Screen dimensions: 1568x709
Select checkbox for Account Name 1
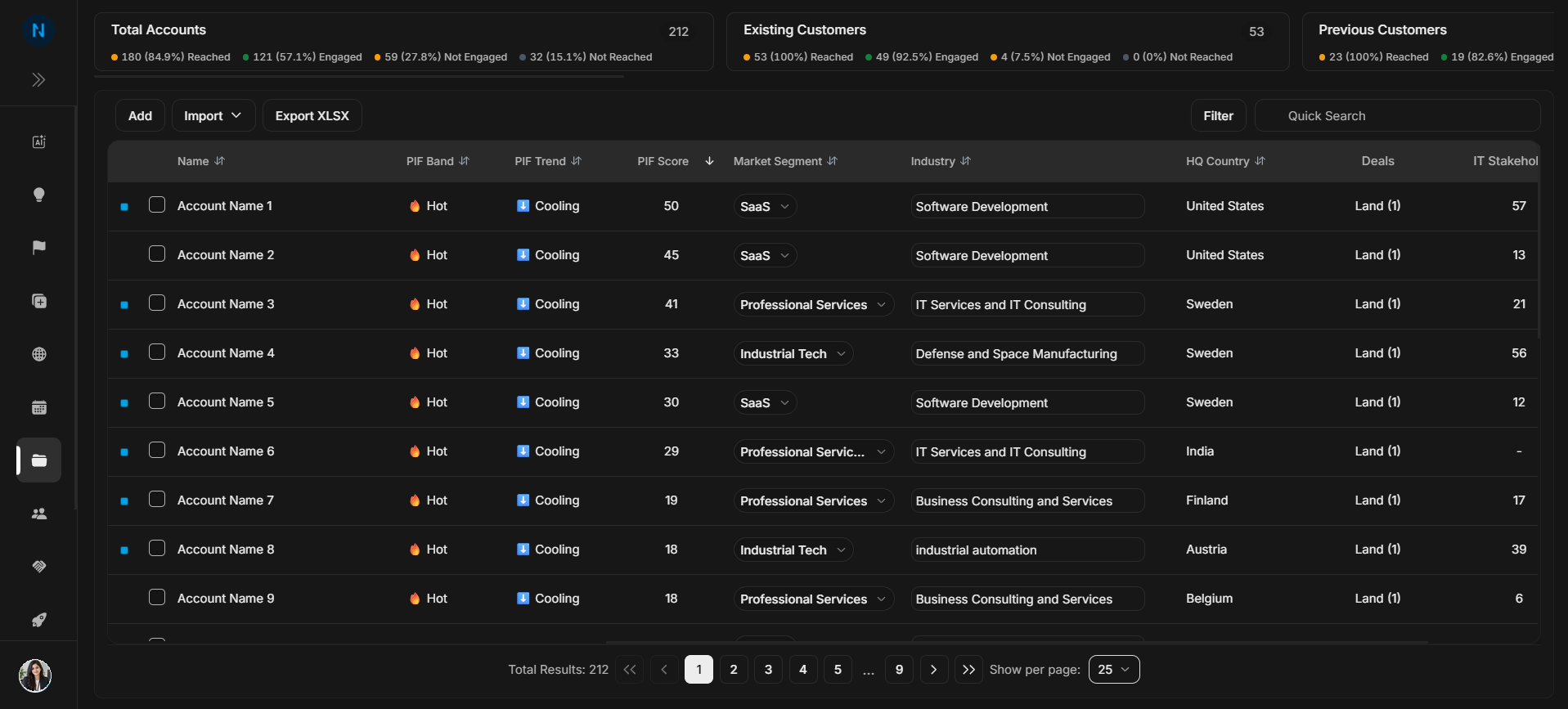157,204
